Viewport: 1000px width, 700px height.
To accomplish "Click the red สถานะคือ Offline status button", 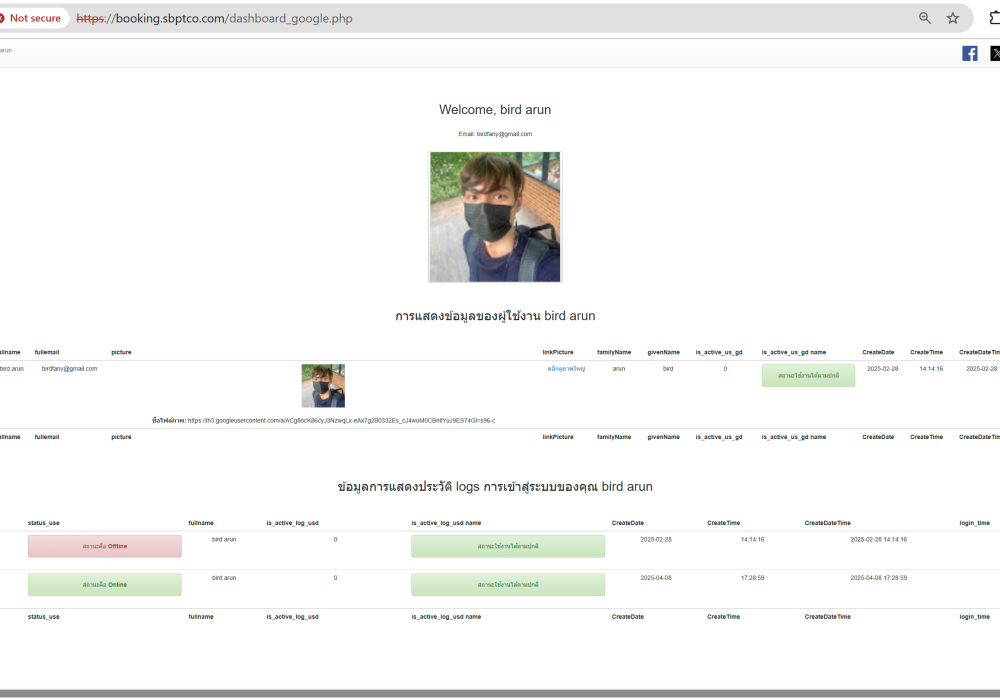I will coord(105,546).
